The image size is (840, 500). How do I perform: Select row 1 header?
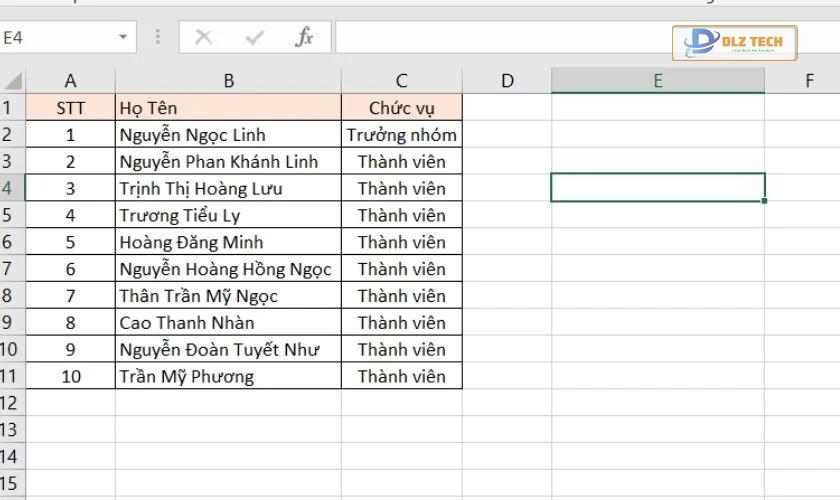pyautogui.click(x=12, y=107)
